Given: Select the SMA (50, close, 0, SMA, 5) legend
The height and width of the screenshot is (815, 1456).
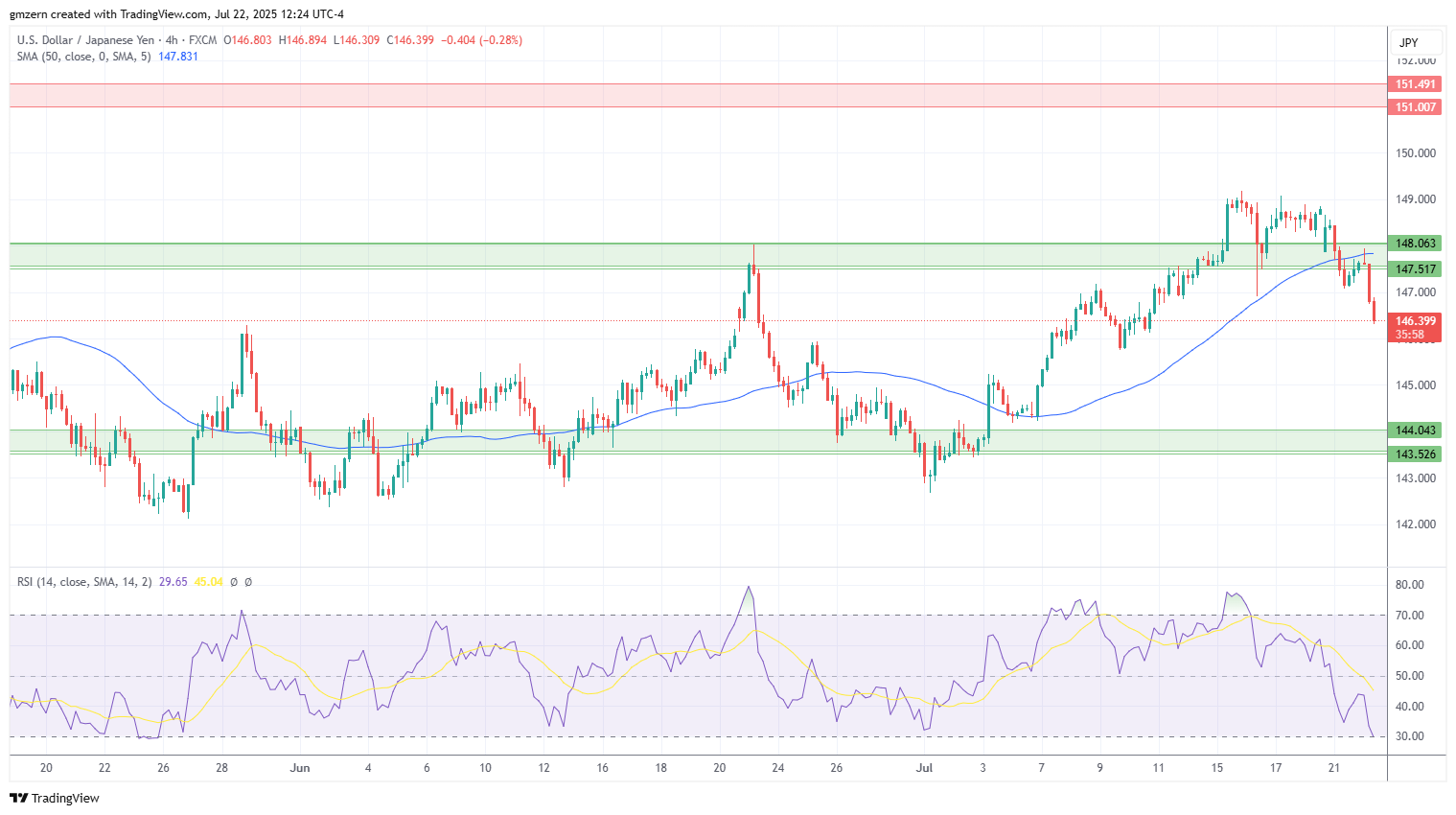Looking at the screenshot, I should [x=83, y=57].
